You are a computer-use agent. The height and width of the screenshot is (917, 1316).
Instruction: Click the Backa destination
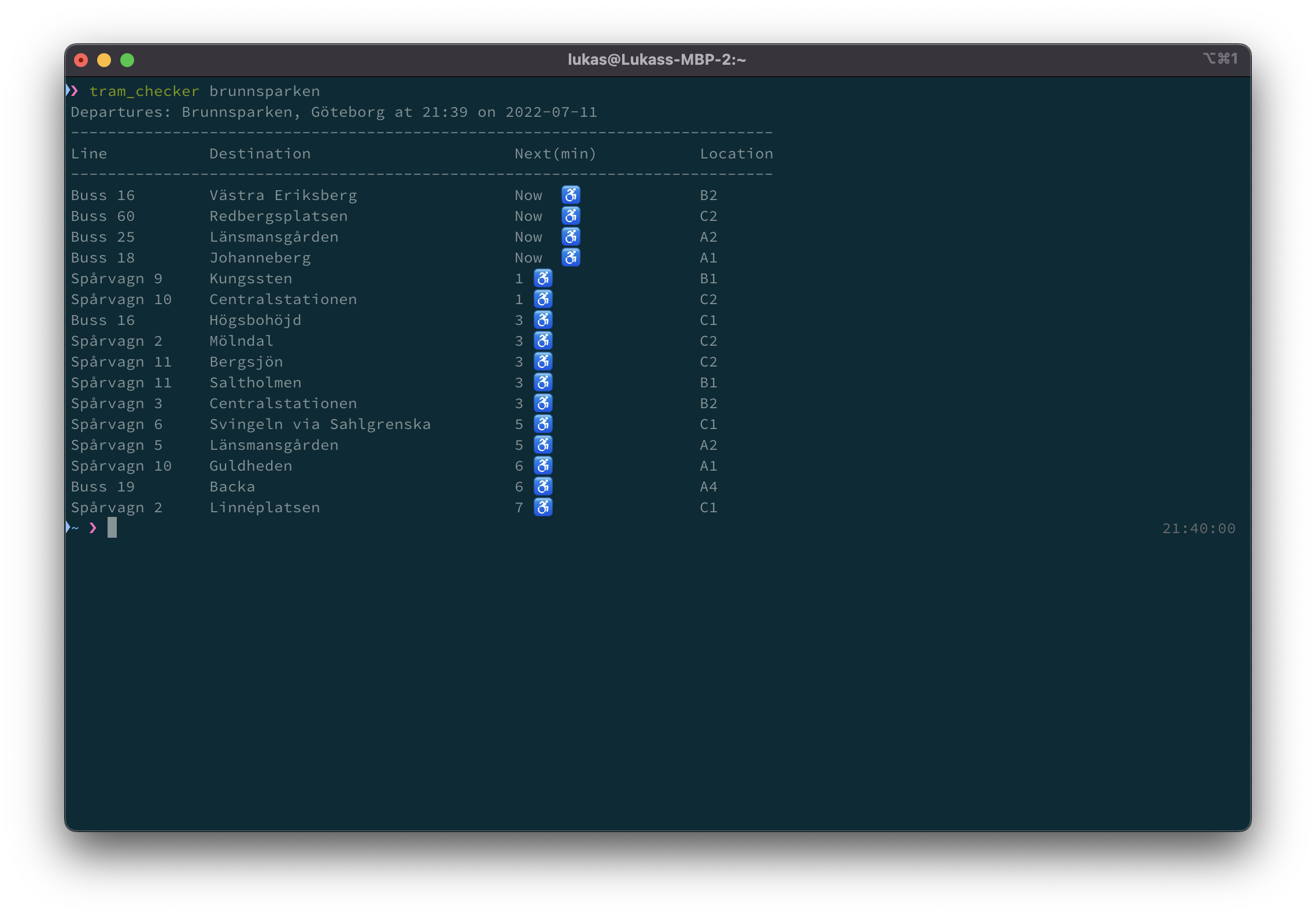click(x=232, y=487)
